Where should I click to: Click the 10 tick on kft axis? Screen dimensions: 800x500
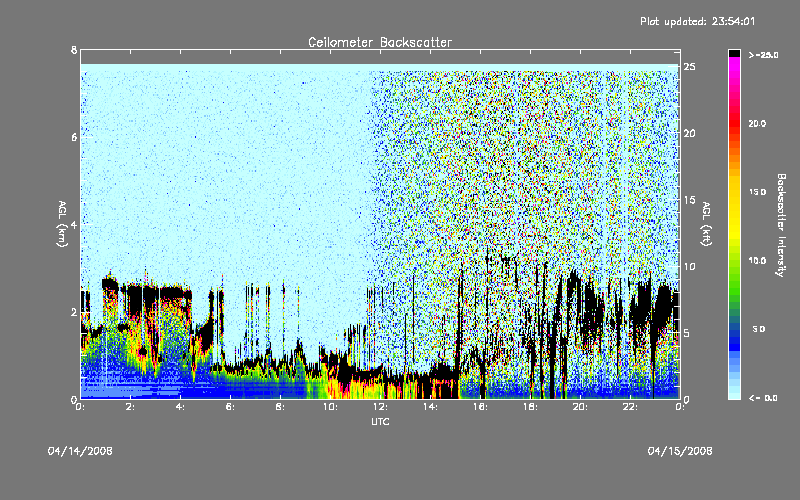(689, 266)
